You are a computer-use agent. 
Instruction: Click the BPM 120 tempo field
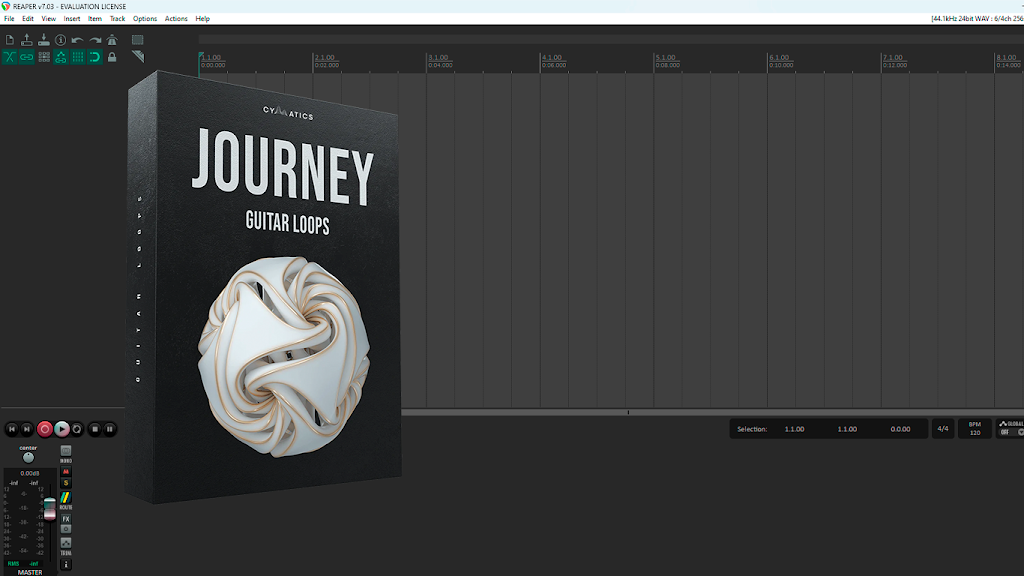974,428
